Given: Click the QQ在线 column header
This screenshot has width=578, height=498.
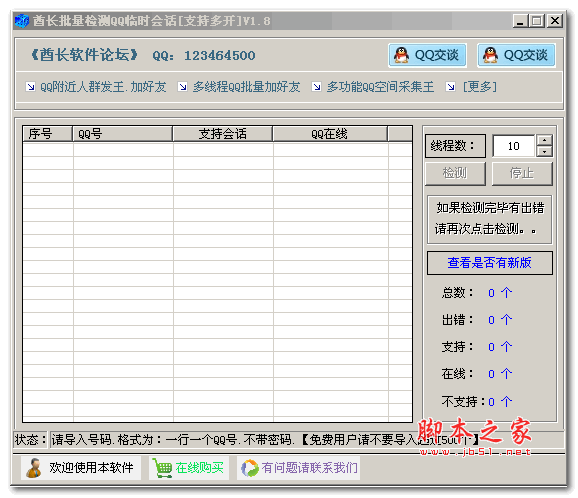Looking at the screenshot, I should coord(330,134).
